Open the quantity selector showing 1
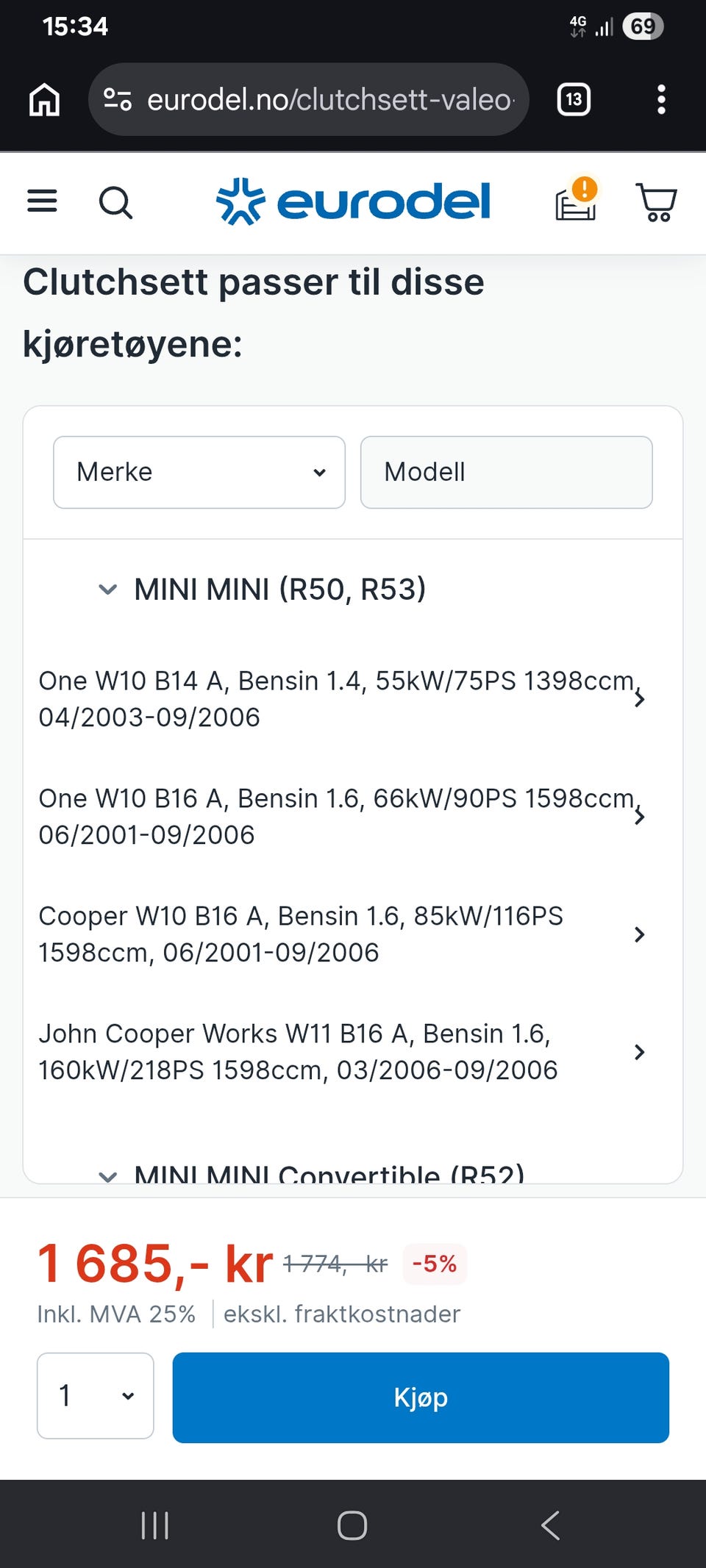706x1568 pixels. tap(96, 1395)
